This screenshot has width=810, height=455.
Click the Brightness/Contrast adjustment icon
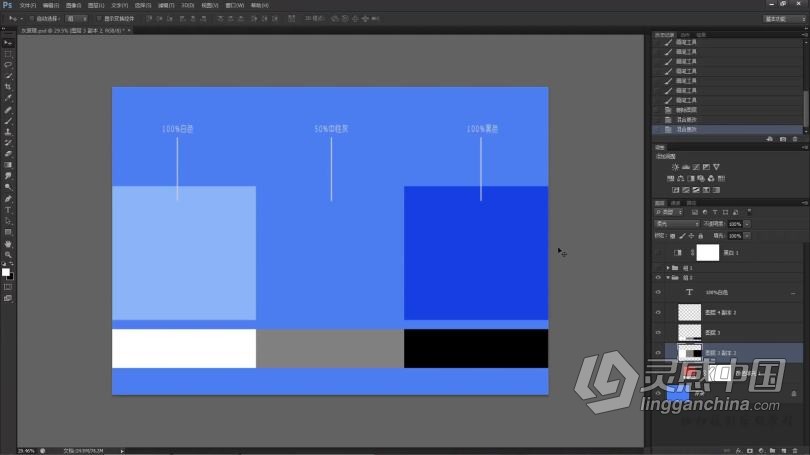pos(675,167)
